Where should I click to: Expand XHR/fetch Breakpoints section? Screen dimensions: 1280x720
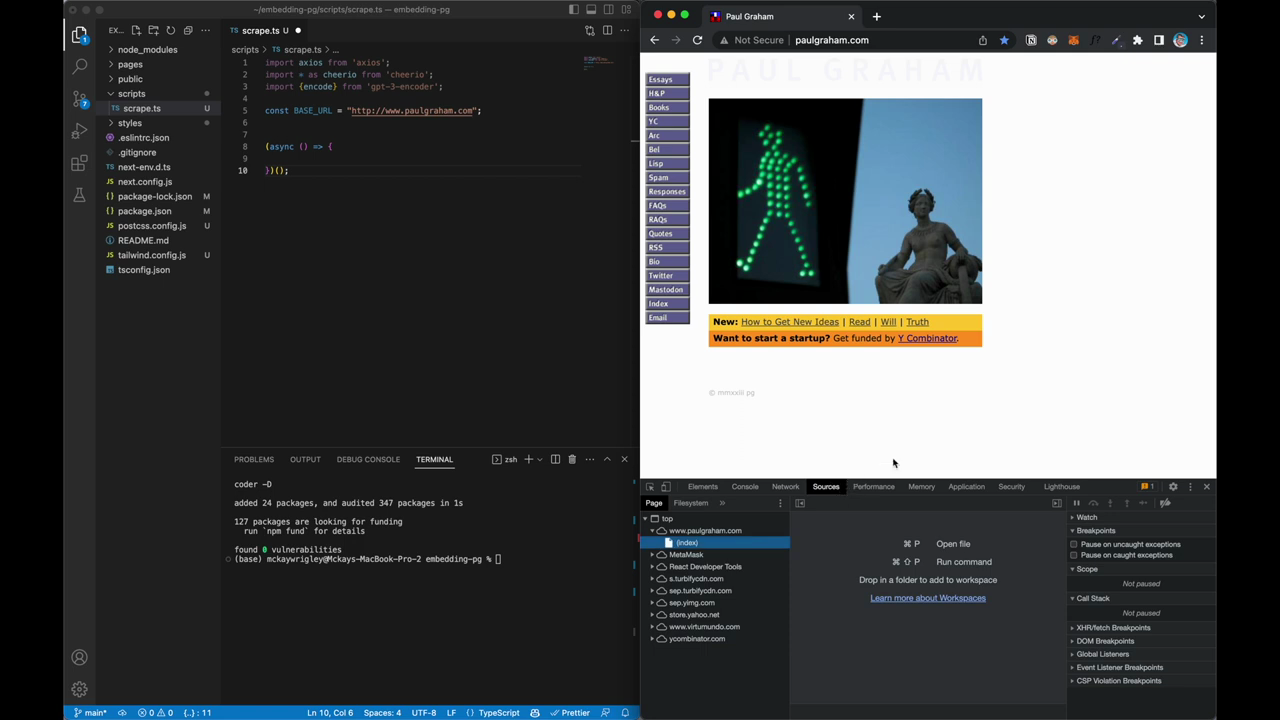pos(1113,628)
